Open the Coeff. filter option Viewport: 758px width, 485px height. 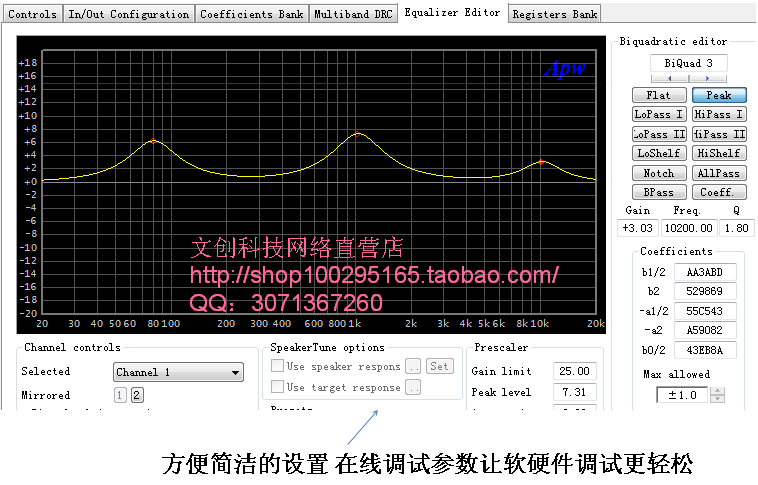tap(719, 192)
